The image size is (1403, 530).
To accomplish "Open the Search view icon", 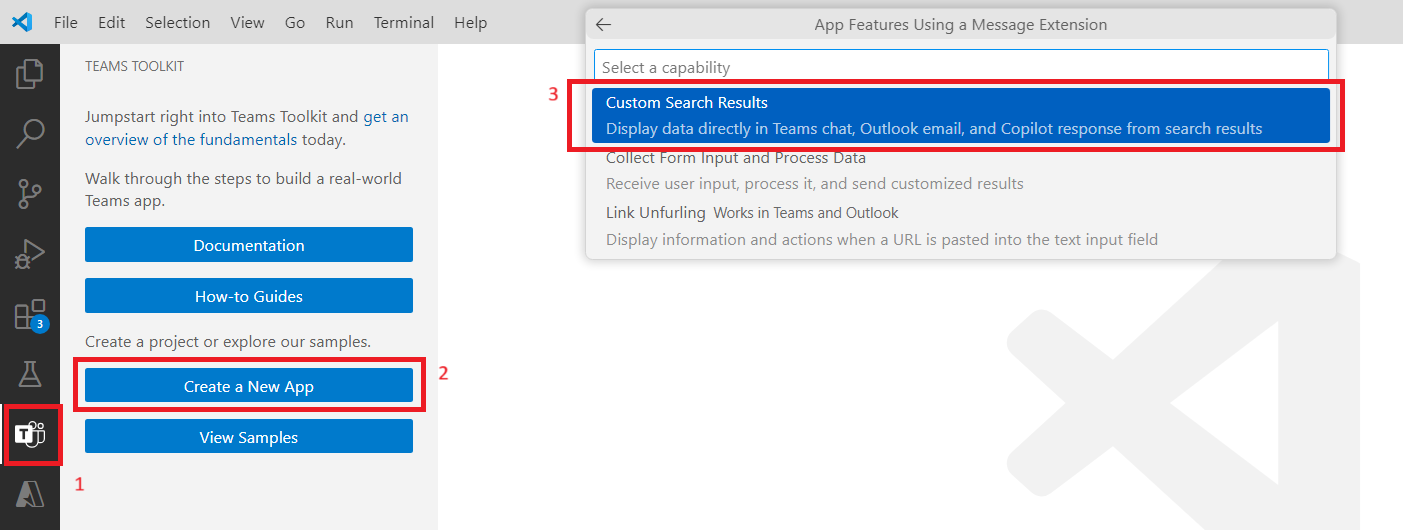I will pos(30,133).
